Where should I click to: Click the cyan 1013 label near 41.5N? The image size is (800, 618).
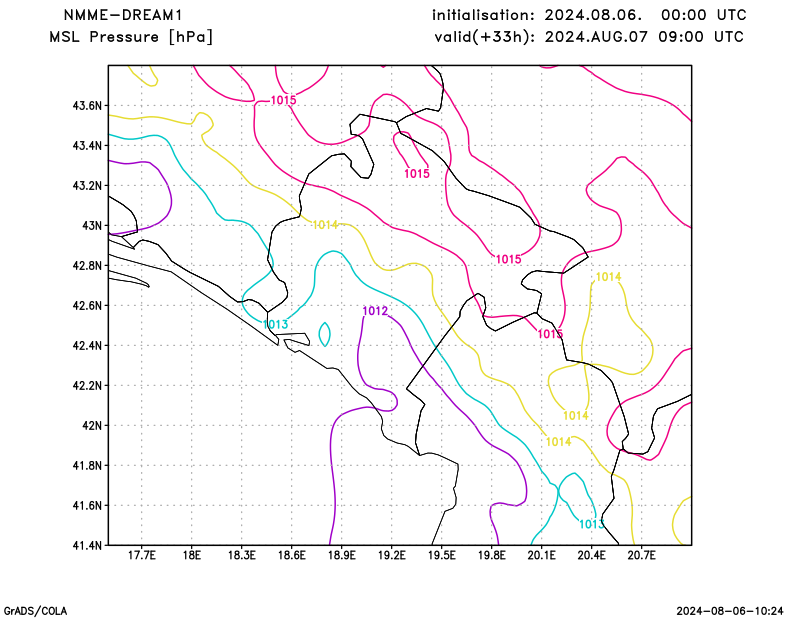click(x=592, y=525)
